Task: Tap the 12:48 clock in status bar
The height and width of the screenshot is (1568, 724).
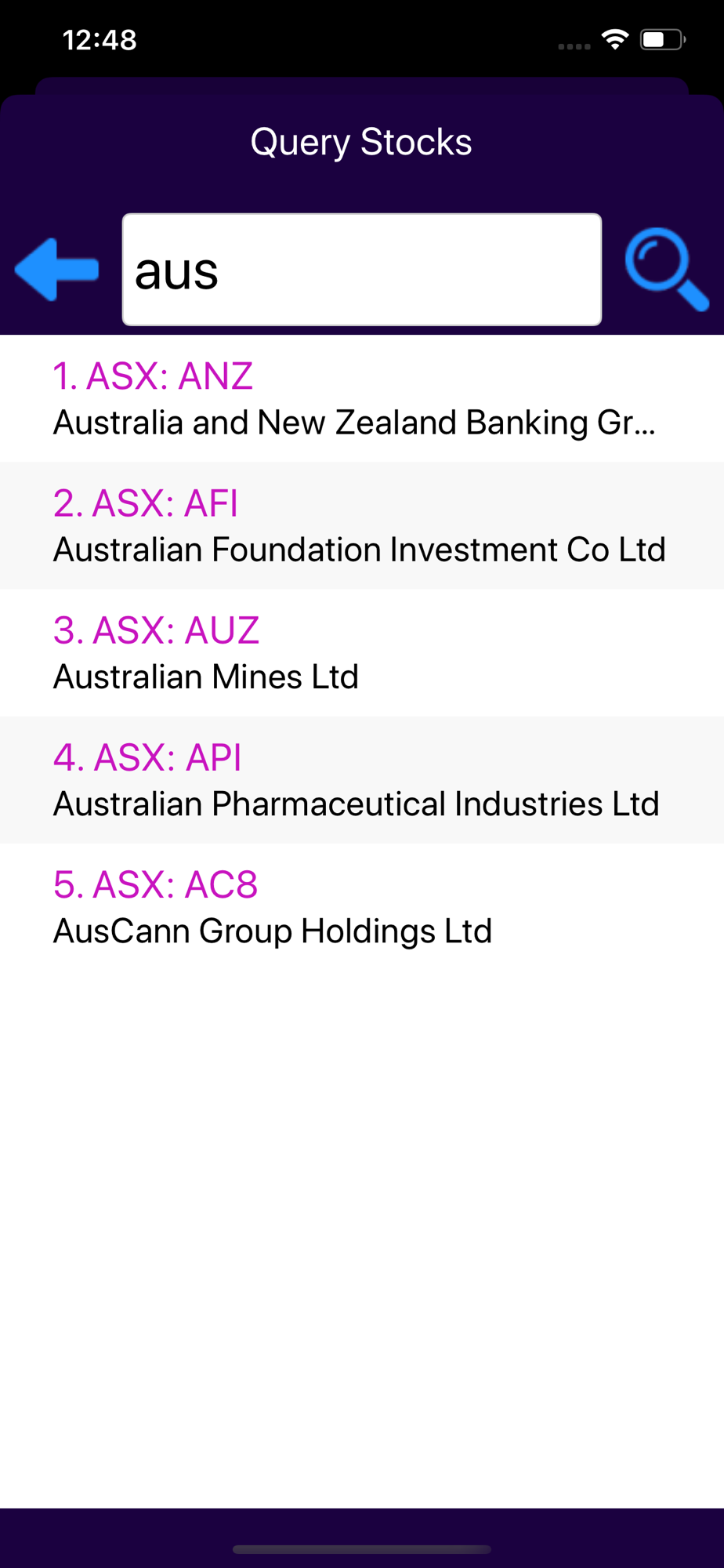Action: point(100,40)
